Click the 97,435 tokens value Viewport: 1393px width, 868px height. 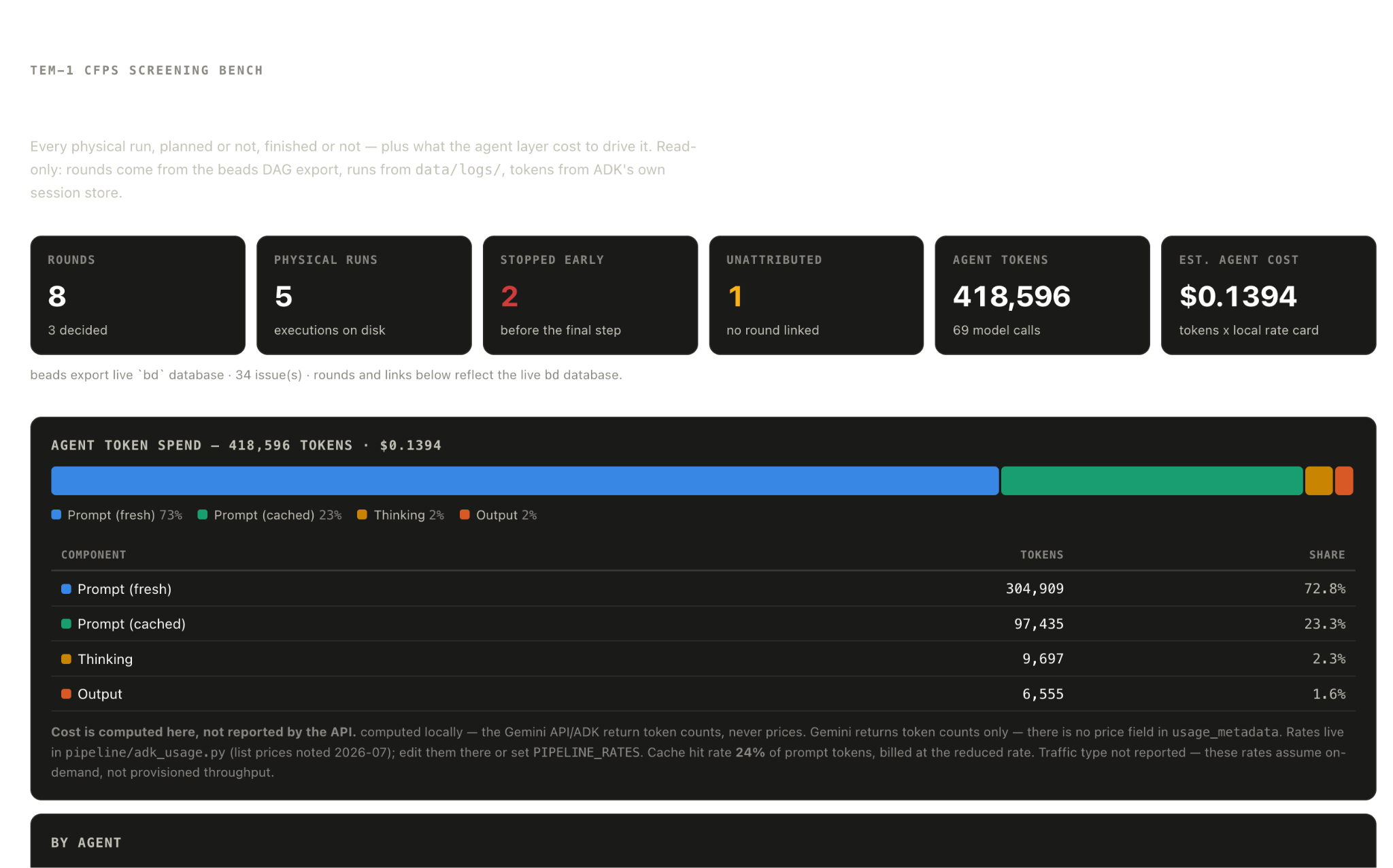1039,624
